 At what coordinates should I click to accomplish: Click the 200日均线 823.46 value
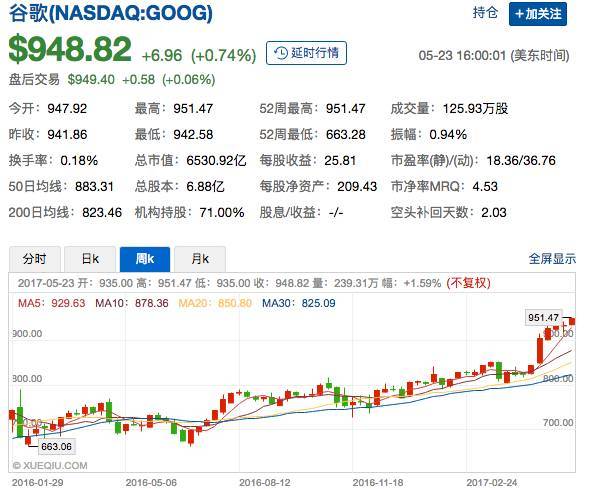pos(102,213)
